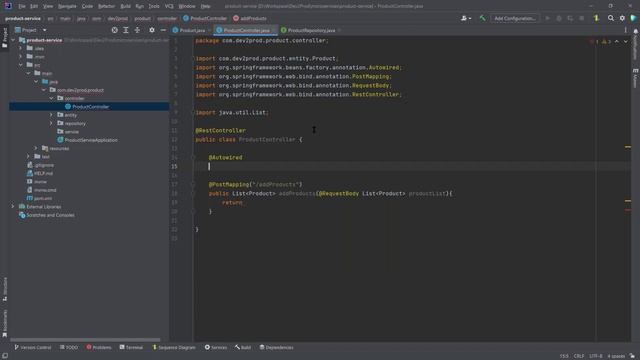
Task: Click CRLF line separator in status bar
Action: click(x=579, y=356)
